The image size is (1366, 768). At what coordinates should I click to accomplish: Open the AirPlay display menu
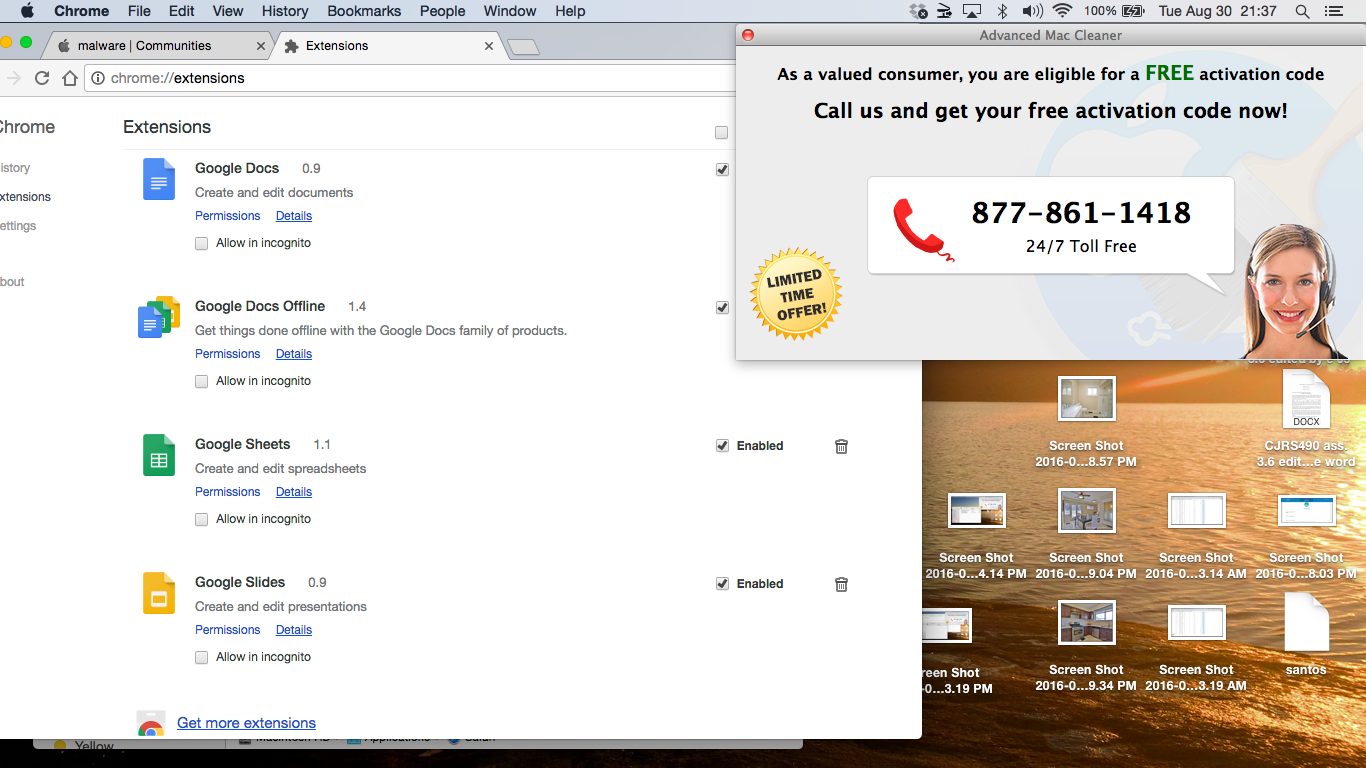coord(972,11)
